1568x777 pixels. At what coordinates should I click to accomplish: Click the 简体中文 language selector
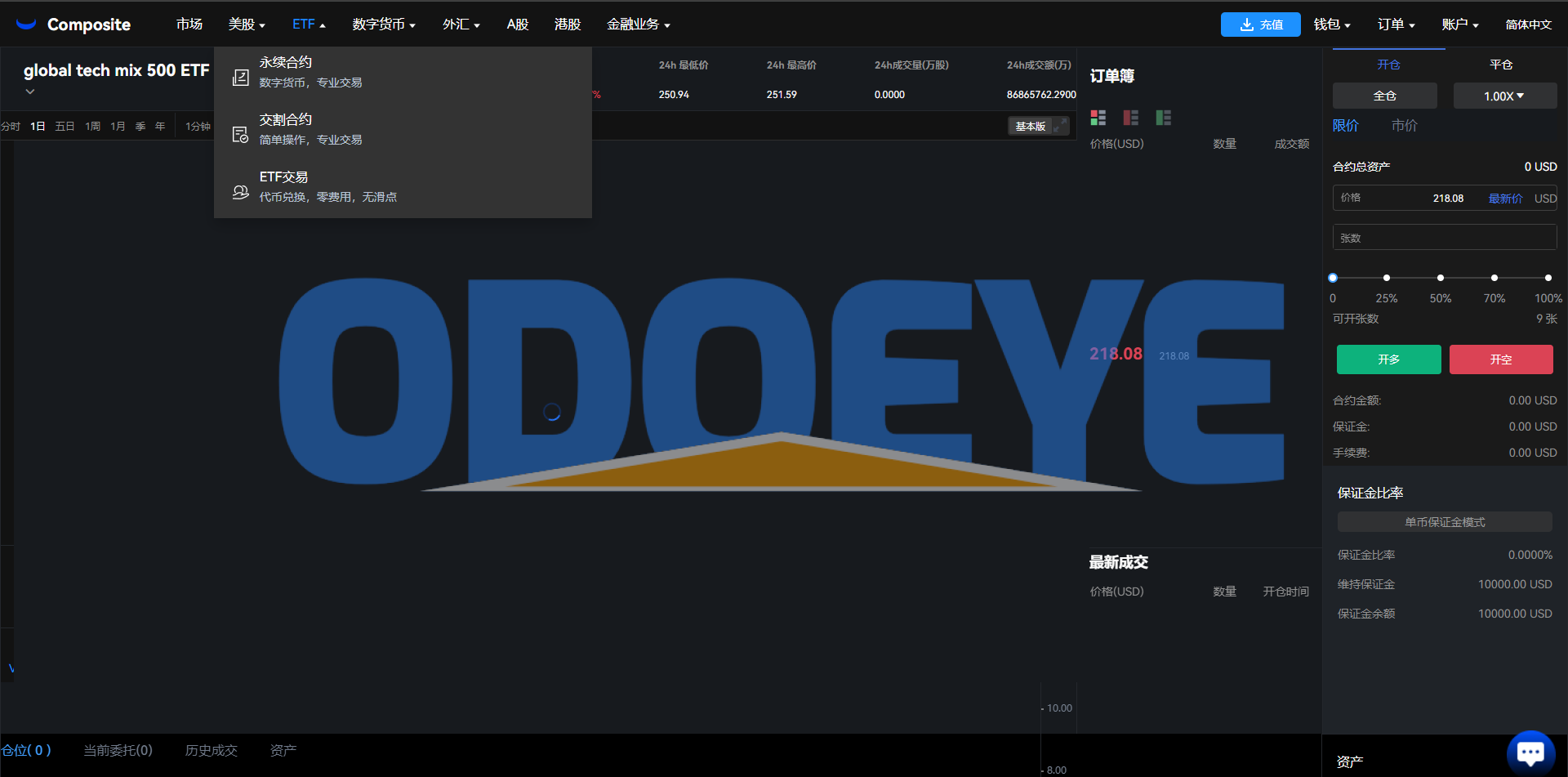(1529, 25)
